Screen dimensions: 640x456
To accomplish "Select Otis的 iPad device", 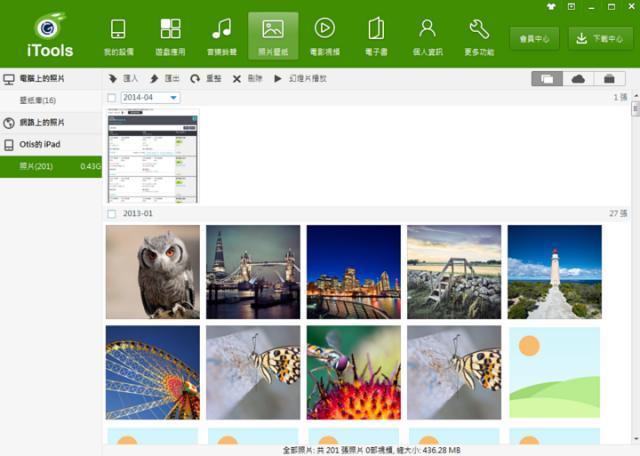I will pyautogui.click(x=51, y=145).
